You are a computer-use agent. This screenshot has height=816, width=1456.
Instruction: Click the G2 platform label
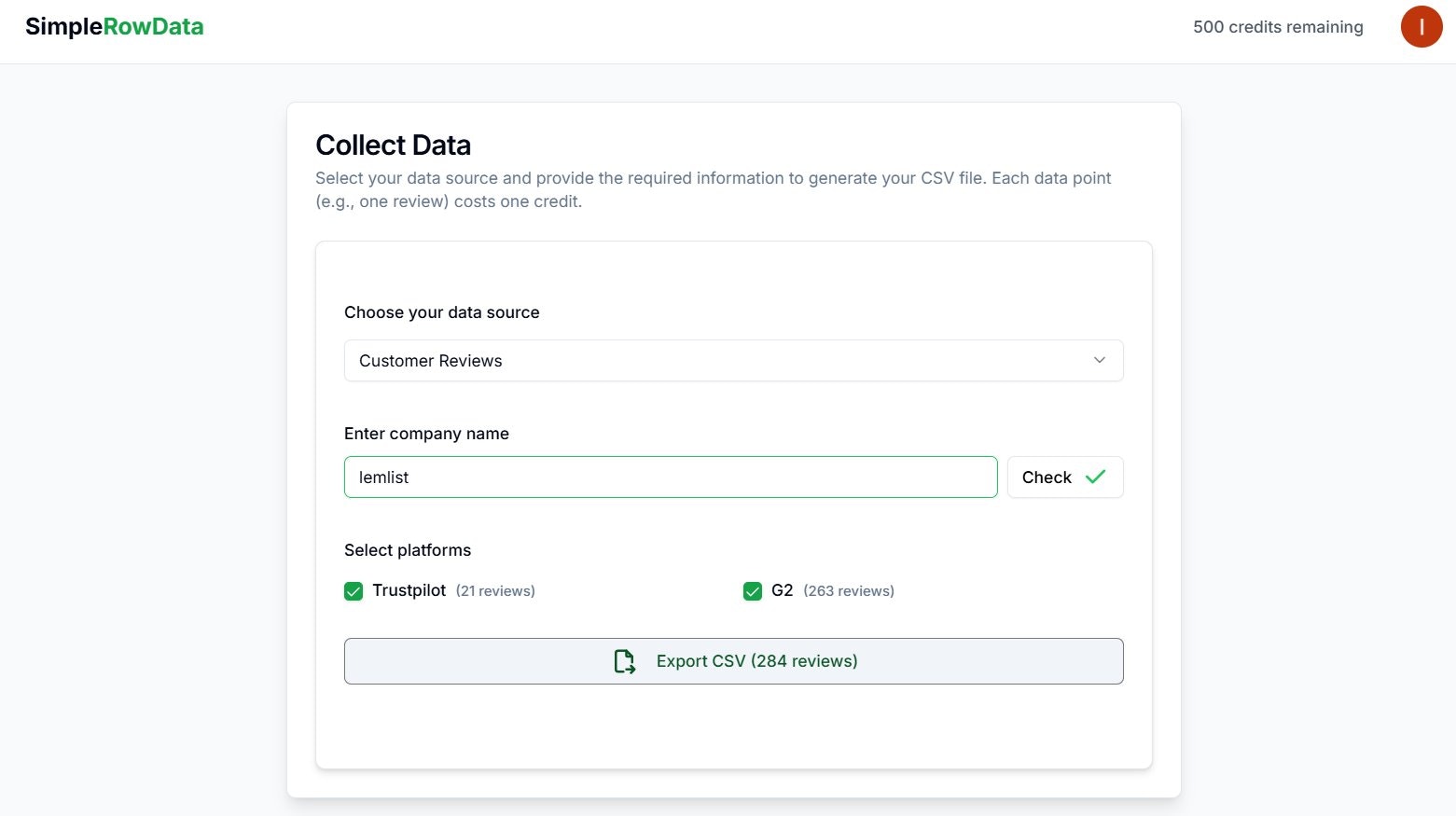pyautogui.click(x=782, y=589)
